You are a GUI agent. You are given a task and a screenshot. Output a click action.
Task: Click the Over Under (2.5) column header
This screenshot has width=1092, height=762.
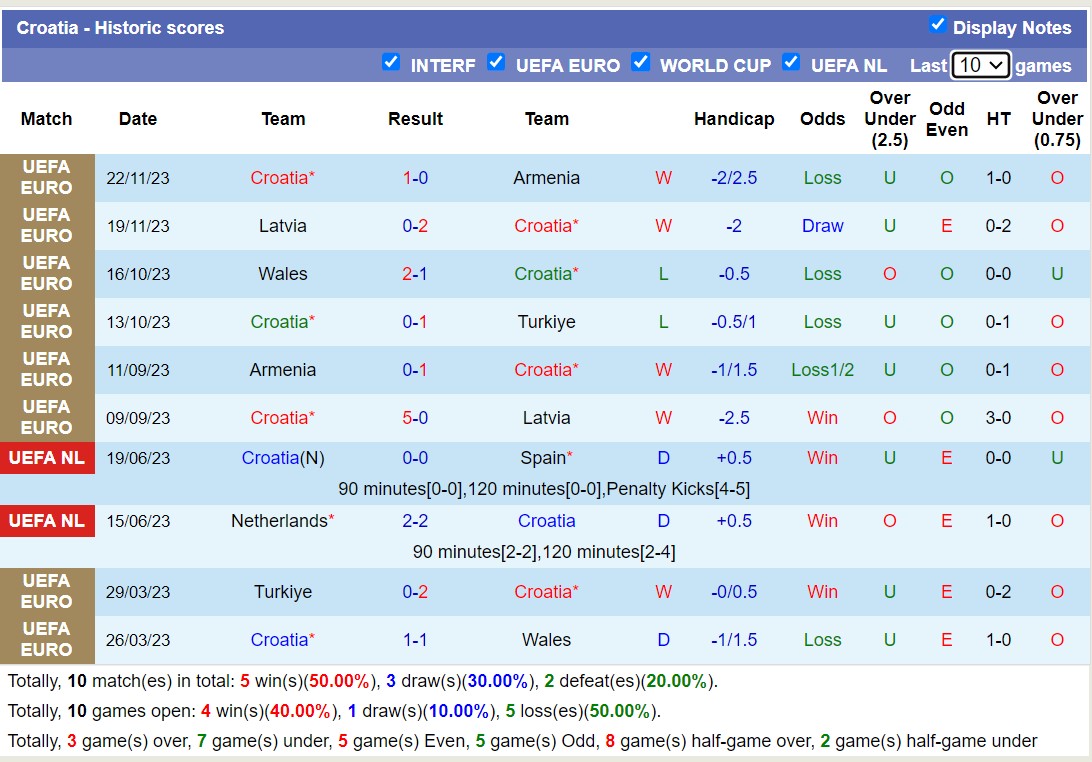pos(889,119)
